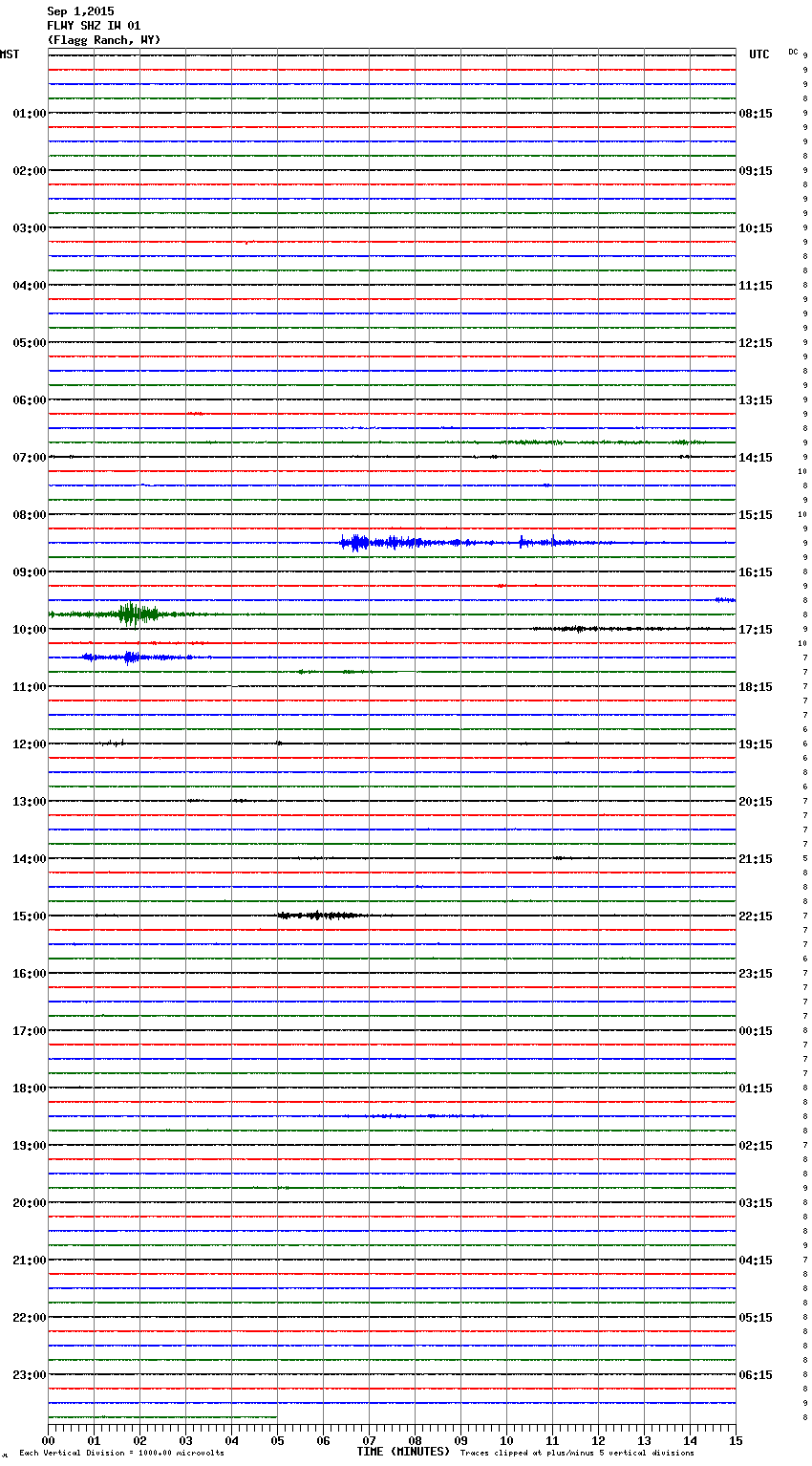Click the 10:00 MST time label
The width and height of the screenshot is (812, 1466).
[x=30, y=630]
